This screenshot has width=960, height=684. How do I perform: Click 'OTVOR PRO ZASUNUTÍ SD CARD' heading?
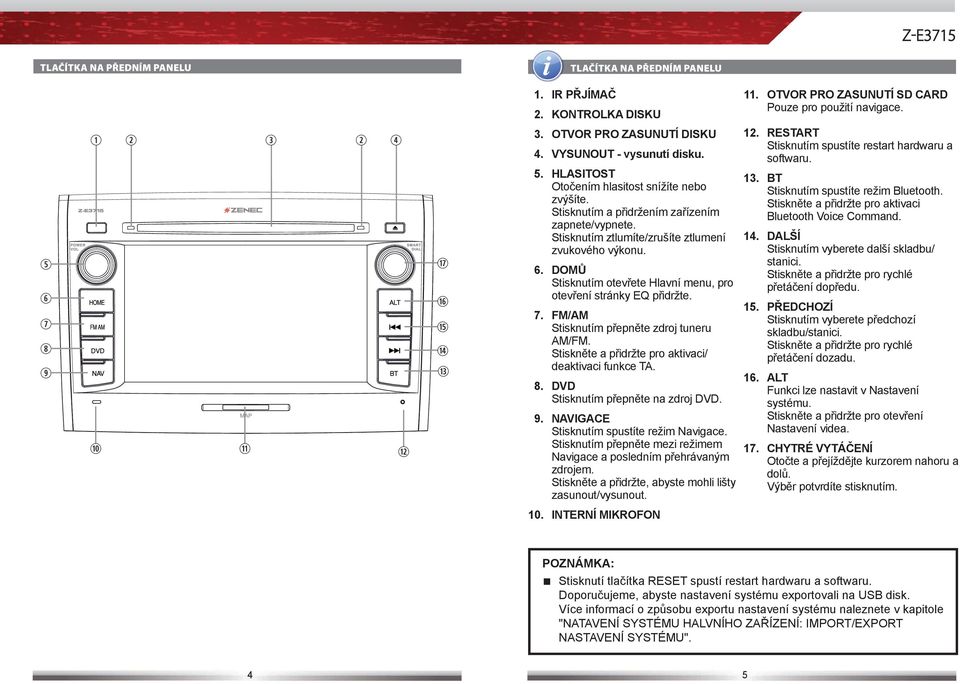tap(857, 94)
